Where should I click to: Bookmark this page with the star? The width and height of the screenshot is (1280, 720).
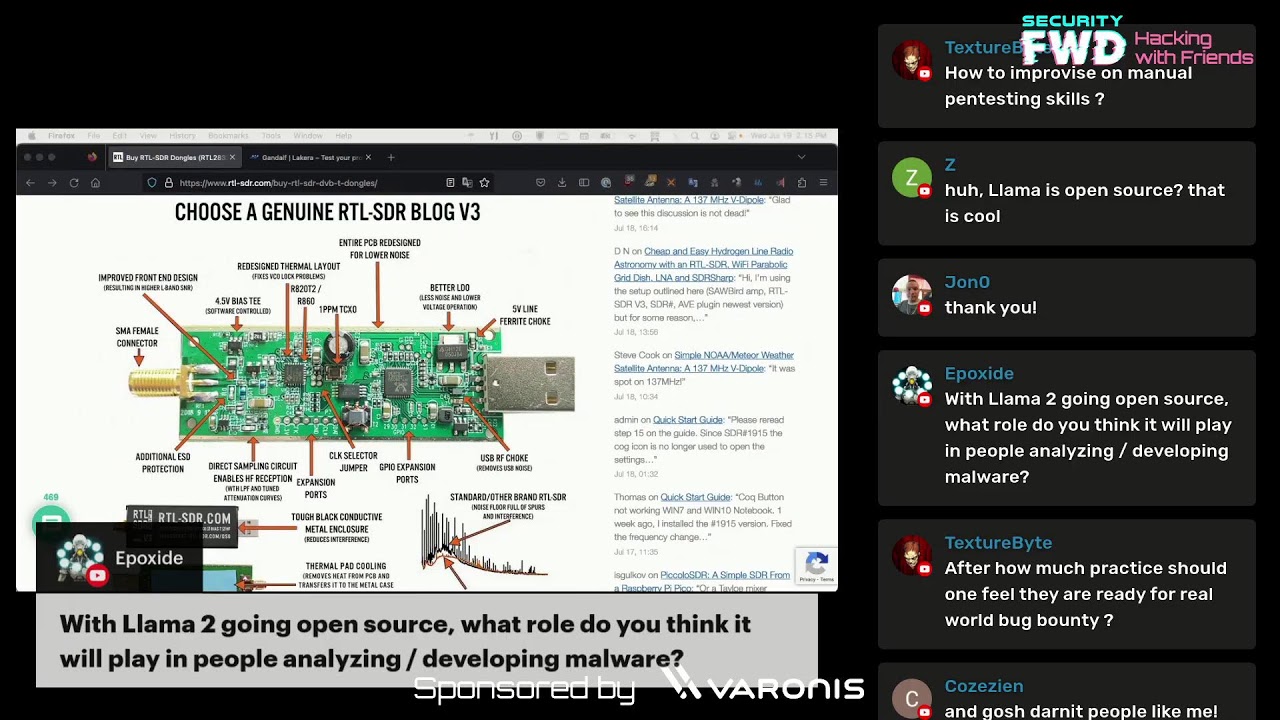coord(484,183)
